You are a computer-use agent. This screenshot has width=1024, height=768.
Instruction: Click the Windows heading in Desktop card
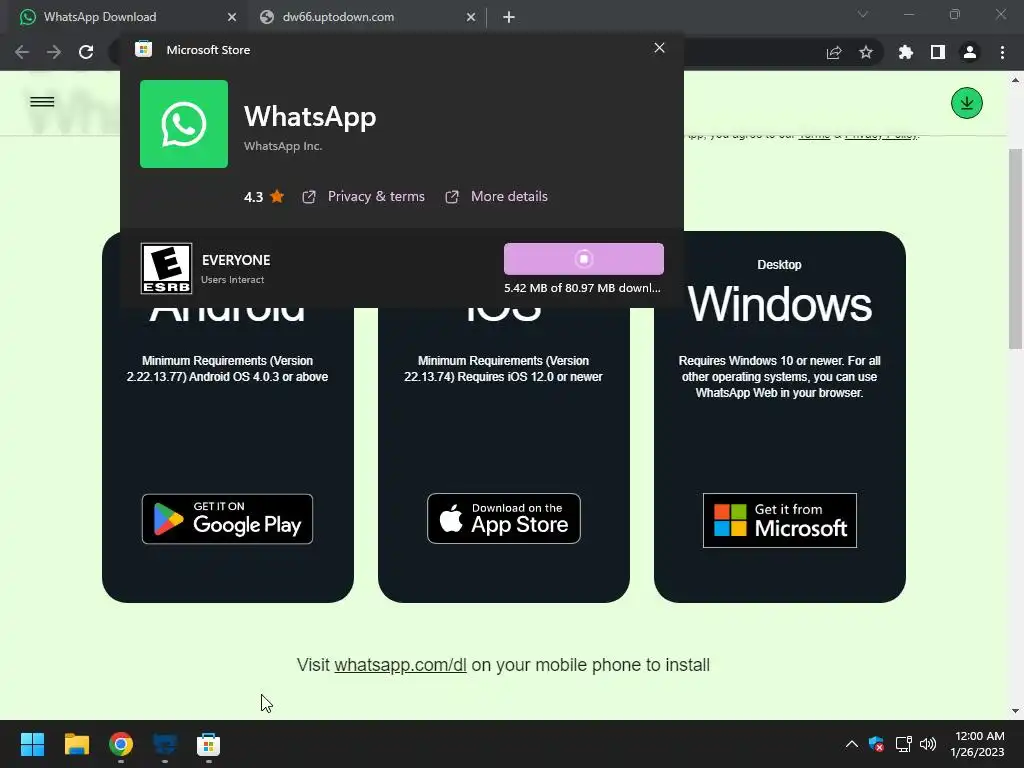click(x=780, y=304)
